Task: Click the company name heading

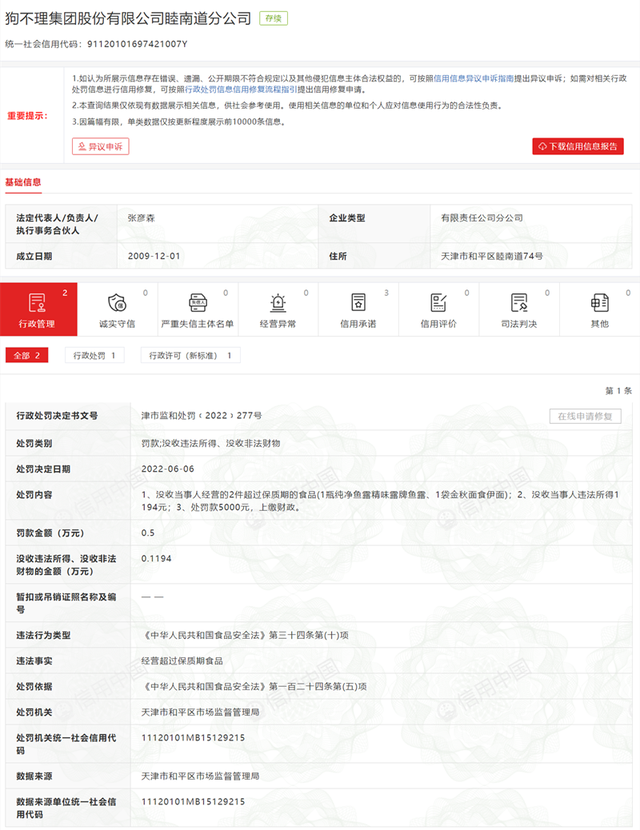Action: 128,19
